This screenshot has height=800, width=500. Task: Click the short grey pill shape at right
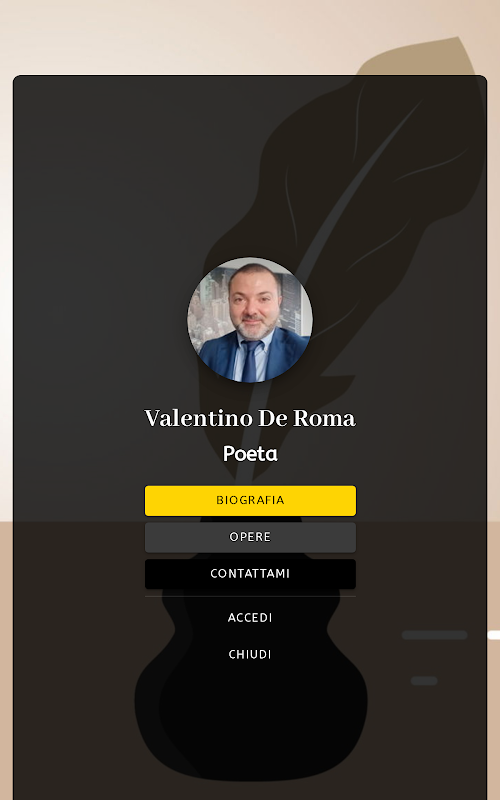coord(424,681)
